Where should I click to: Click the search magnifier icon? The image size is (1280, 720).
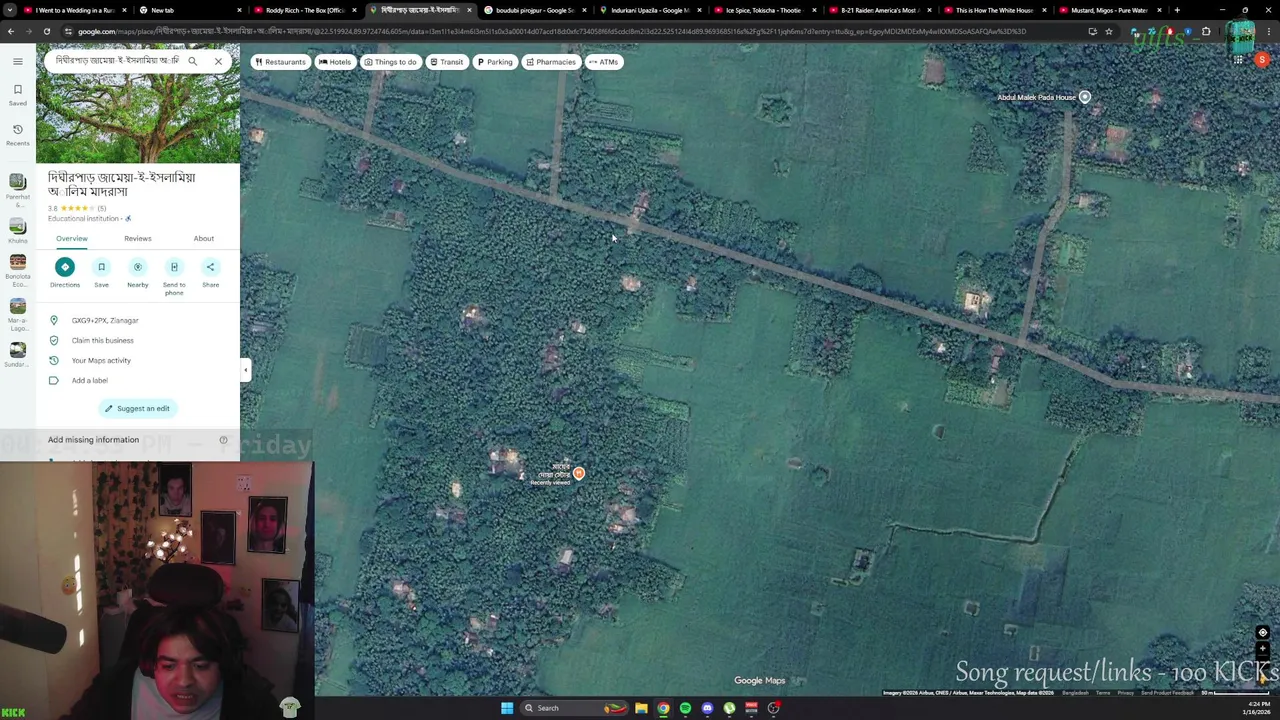point(192,61)
